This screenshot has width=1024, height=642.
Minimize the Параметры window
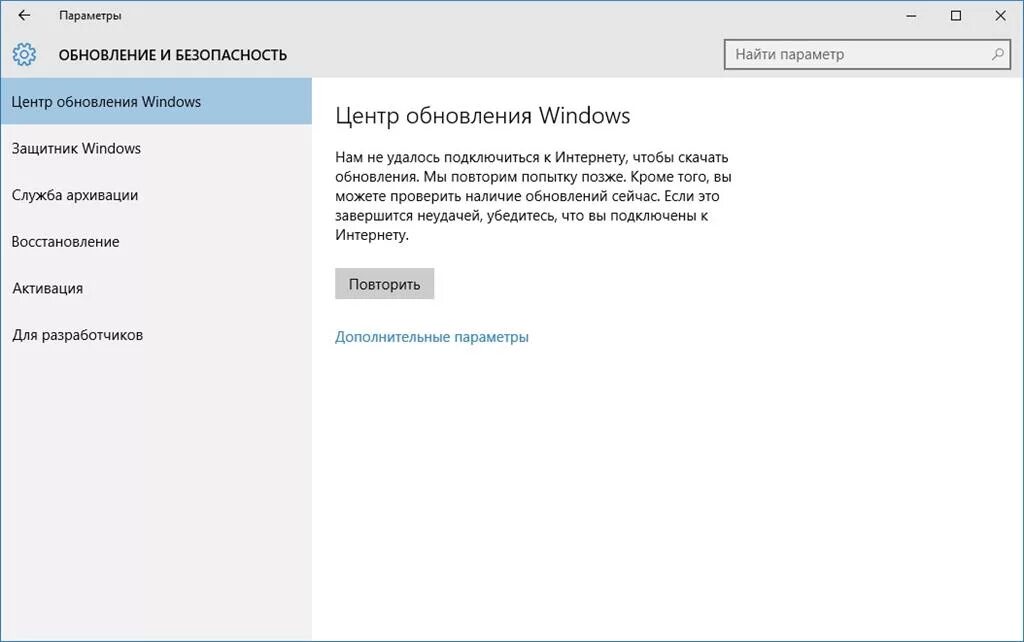tap(911, 16)
